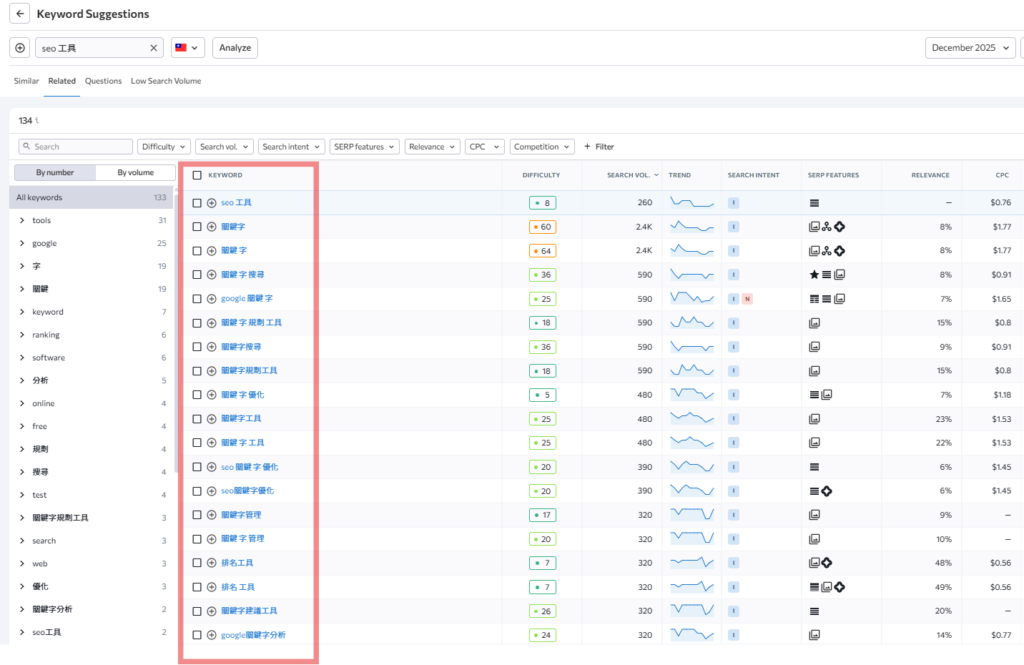Click the plus icon left of search box
Image resolution: width=1024 pixels, height=665 pixels.
[20, 48]
